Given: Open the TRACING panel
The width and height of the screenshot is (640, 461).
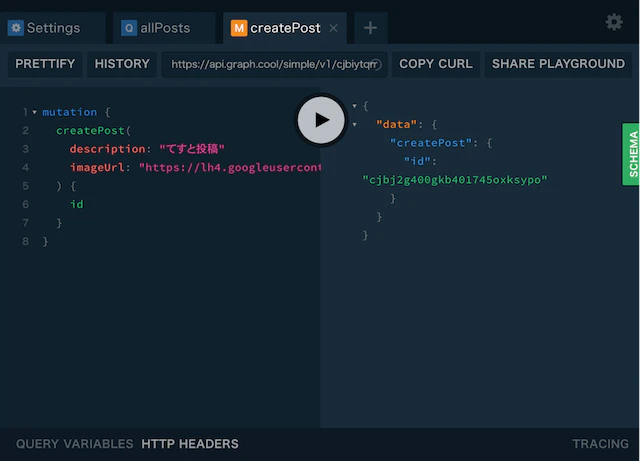Looking at the screenshot, I should [600, 444].
